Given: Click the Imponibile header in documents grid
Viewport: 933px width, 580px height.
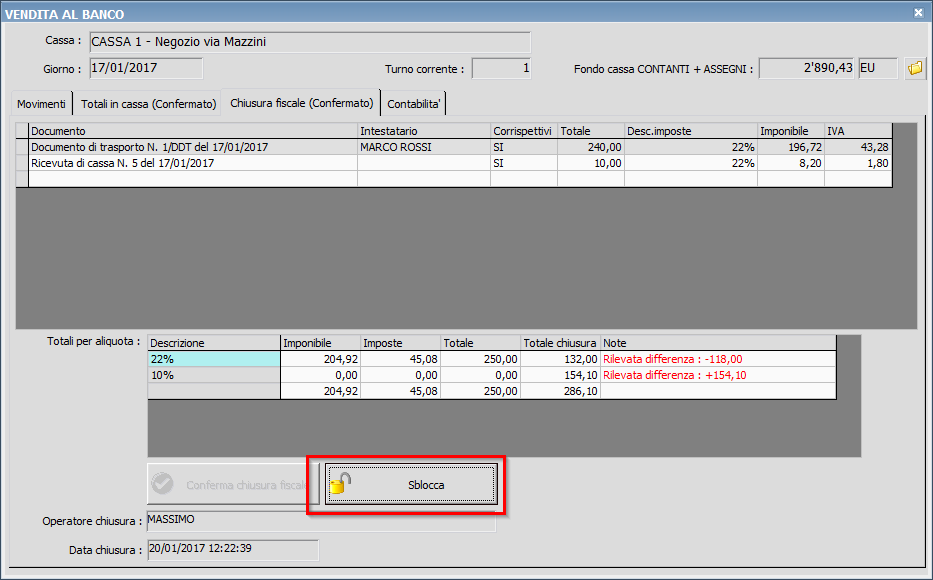Looking at the screenshot, I should tap(791, 131).
